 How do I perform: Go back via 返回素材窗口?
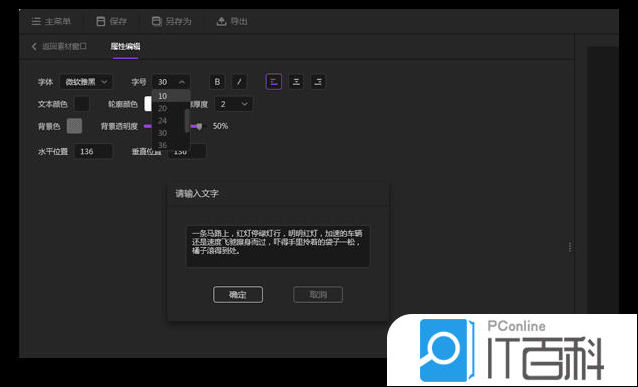pos(59,46)
